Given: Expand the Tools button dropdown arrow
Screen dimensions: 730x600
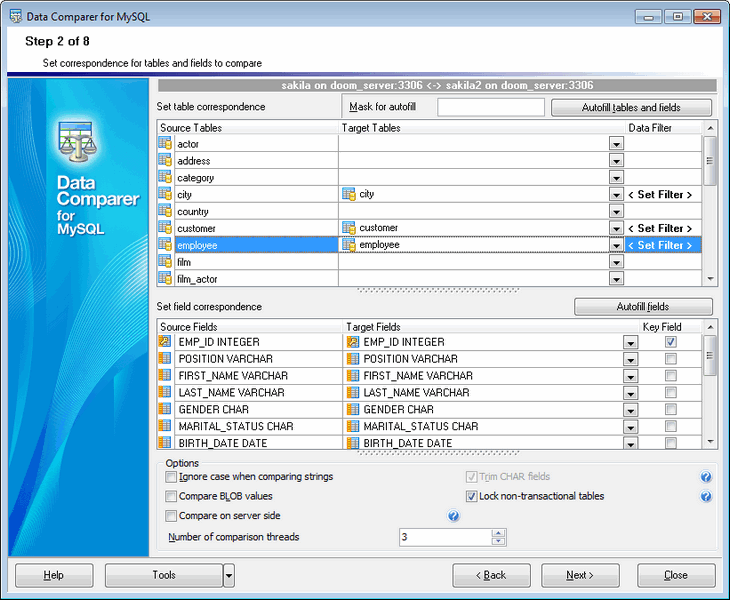Looking at the screenshot, I should 229,575.
